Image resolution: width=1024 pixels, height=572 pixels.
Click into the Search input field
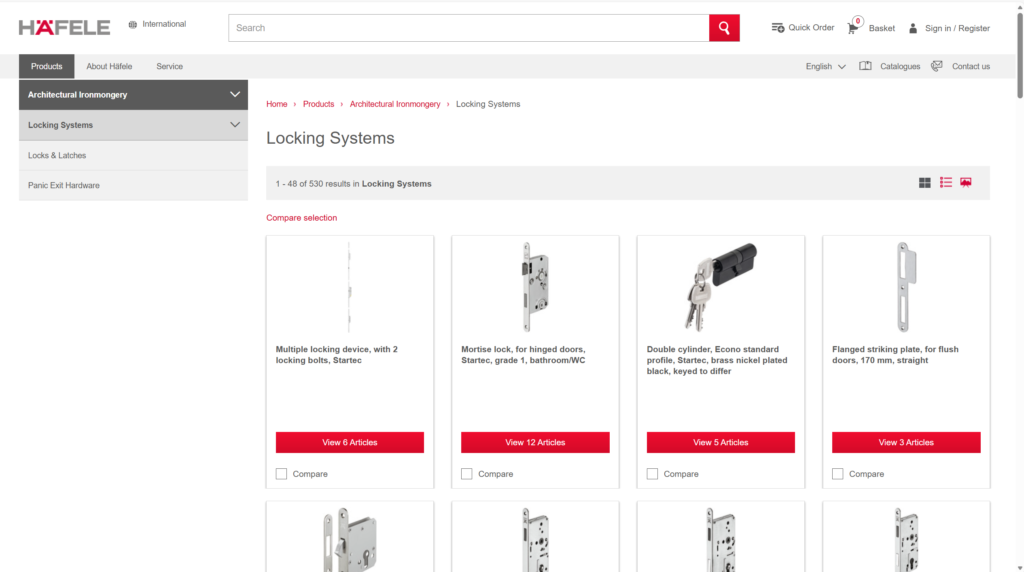click(468, 28)
